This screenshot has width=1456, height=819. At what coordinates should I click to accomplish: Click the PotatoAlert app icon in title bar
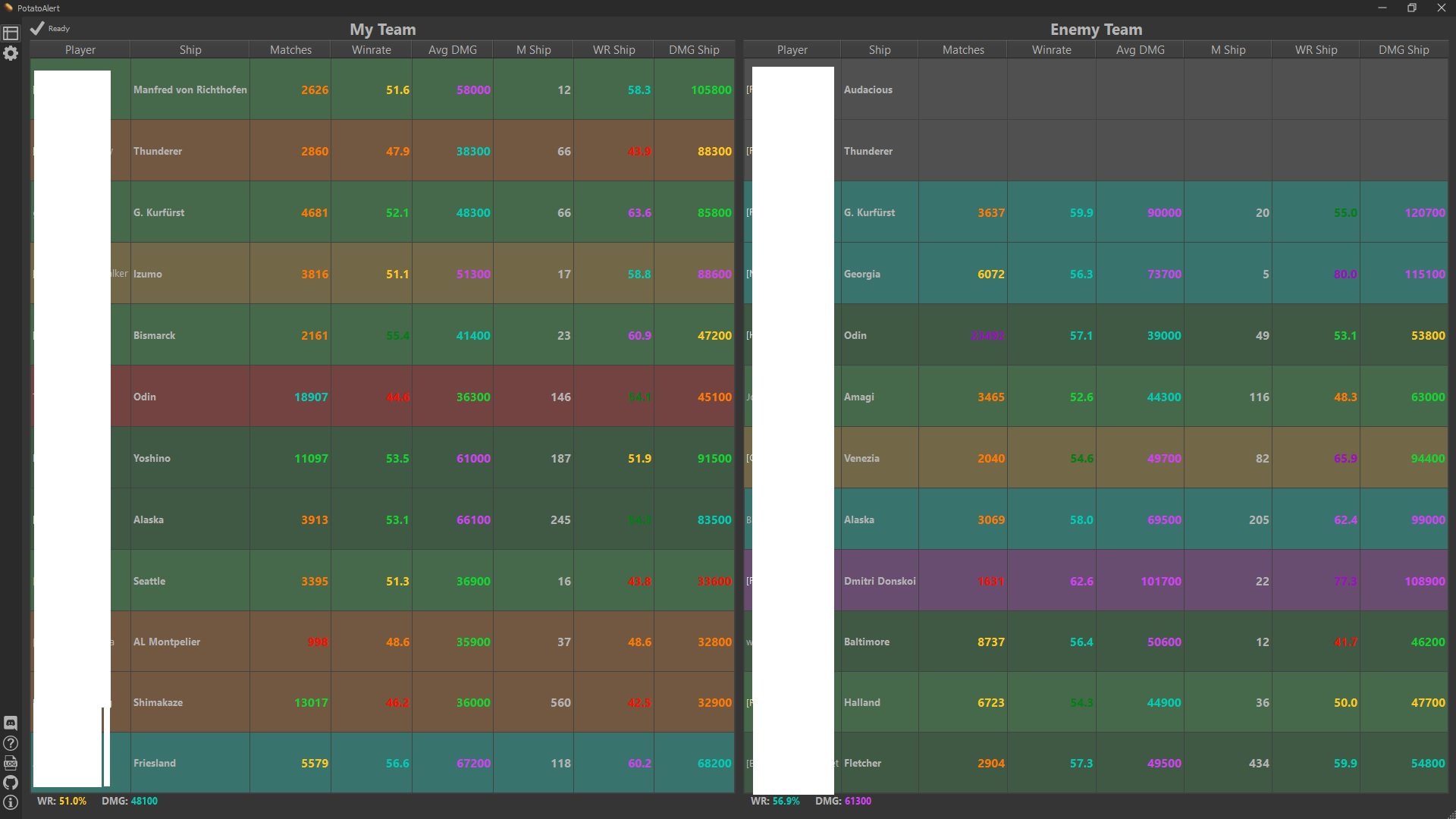(x=8, y=8)
